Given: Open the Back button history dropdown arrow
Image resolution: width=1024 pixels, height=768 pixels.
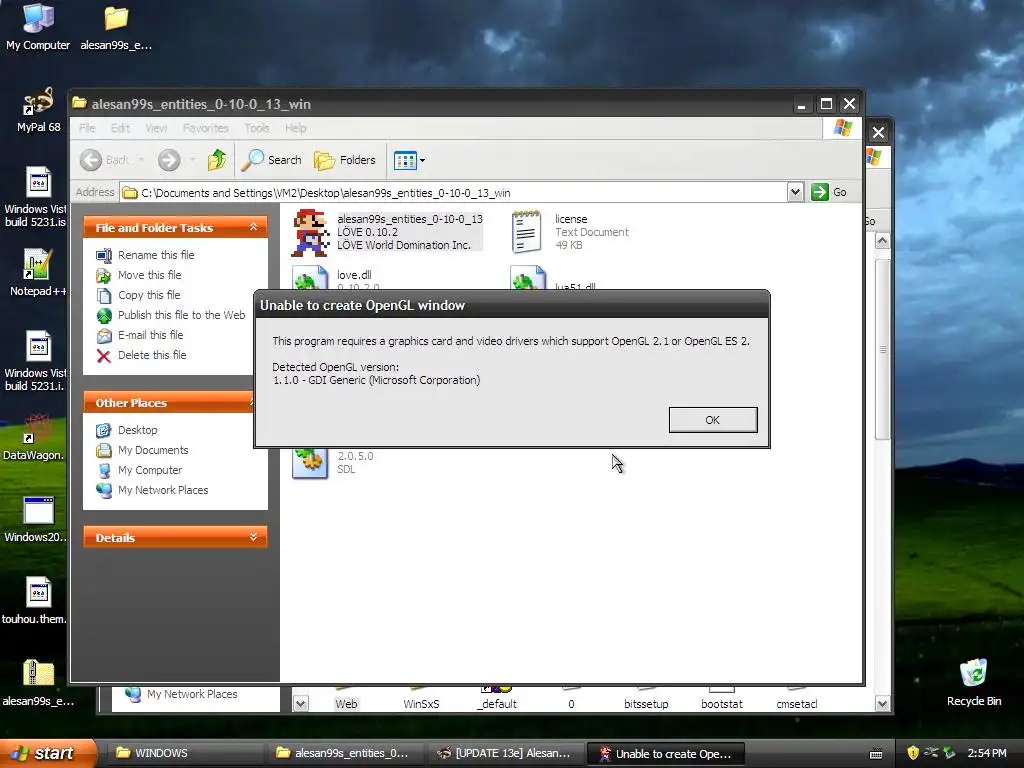Looking at the screenshot, I should (x=141, y=160).
